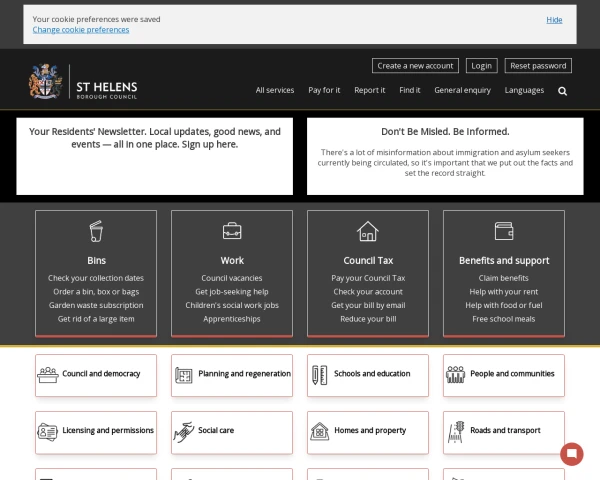Screen dimensions: 600x480
Task: Click the Social care hands icon
Action: [184, 431]
